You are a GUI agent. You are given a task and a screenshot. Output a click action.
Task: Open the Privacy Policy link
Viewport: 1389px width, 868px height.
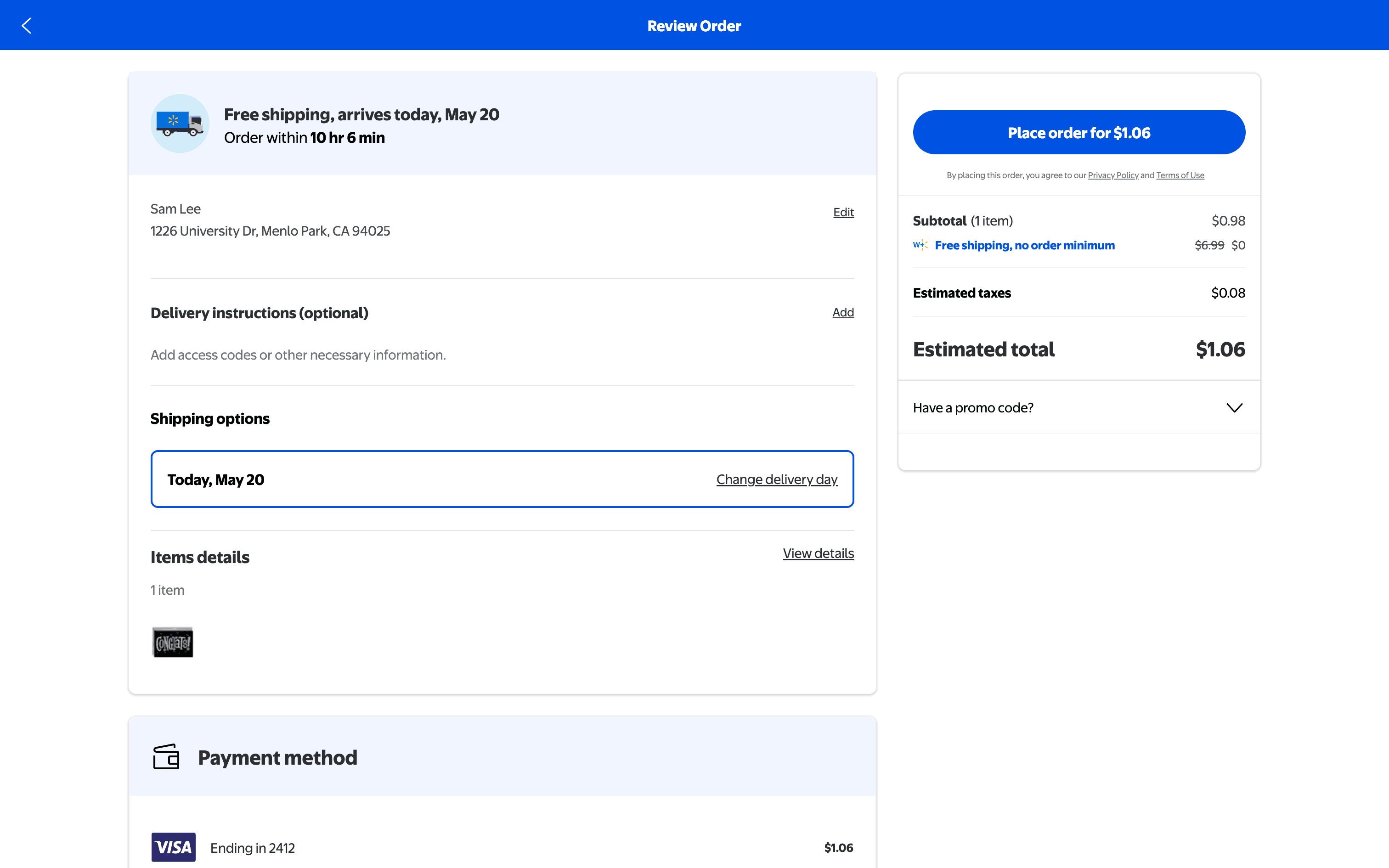[x=1112, y=175]
